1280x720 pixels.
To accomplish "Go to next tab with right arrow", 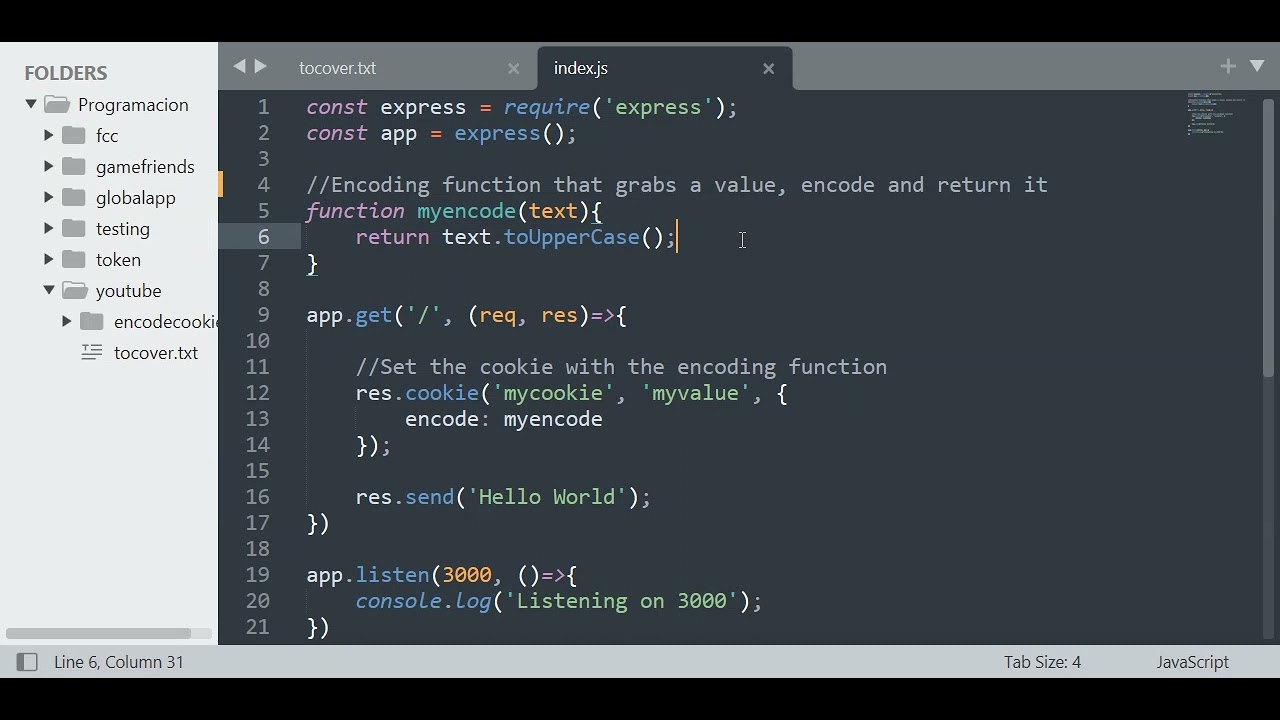I will coord(261,66).
